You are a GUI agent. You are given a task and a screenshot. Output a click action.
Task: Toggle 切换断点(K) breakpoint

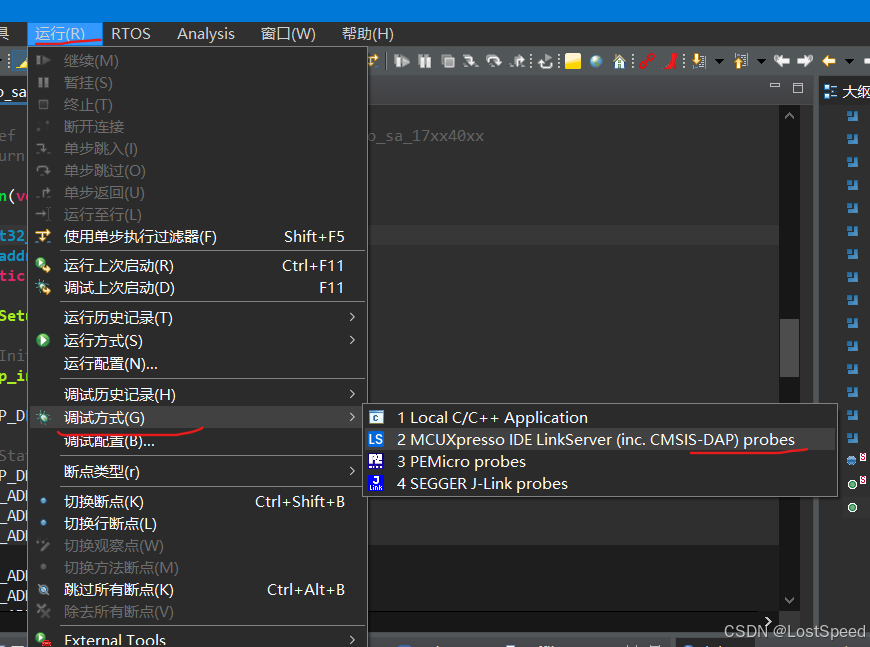point(196,502)
